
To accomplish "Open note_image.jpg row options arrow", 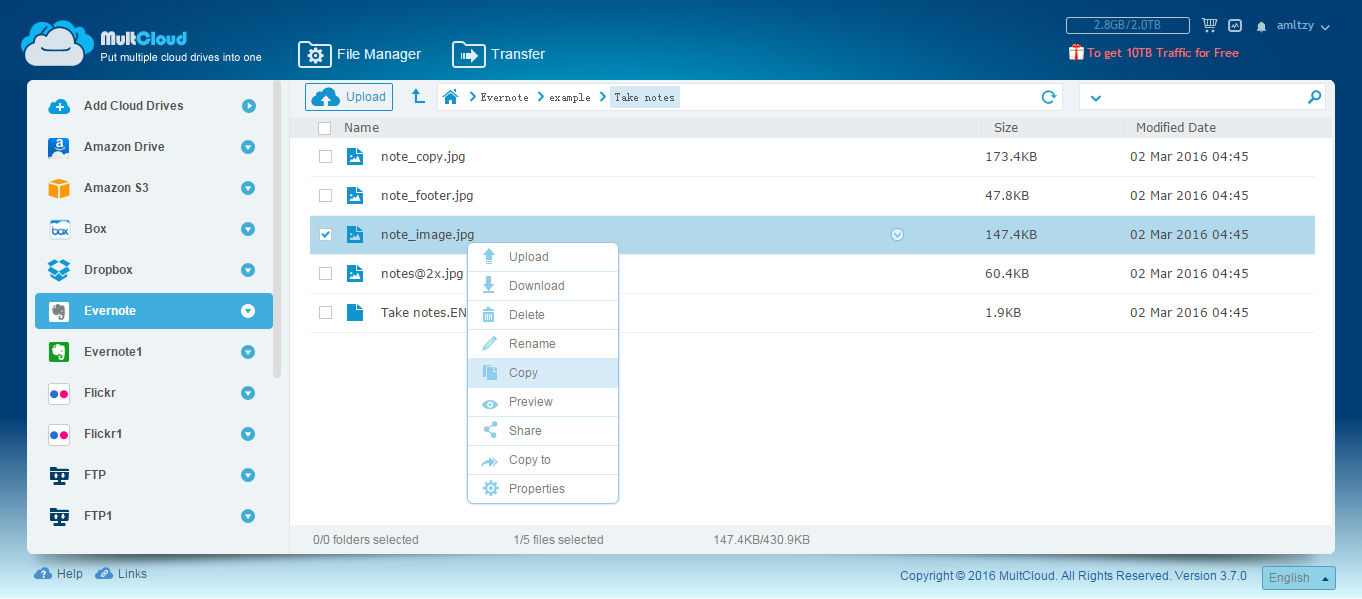I will [897, 235].
